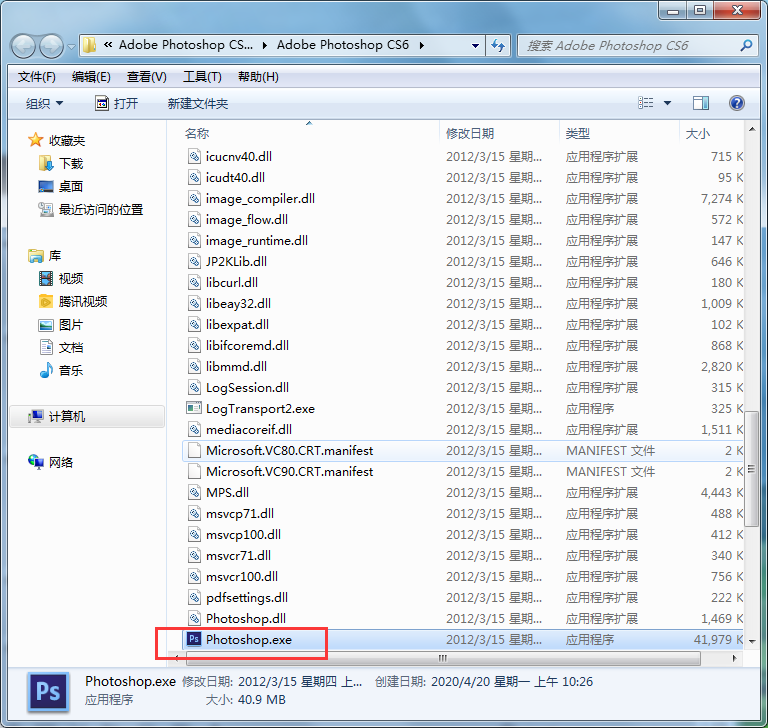This screenshot has height=728, width=768.
Task: Open the 编辑(E) menu
Action: [x=91, y=77]
